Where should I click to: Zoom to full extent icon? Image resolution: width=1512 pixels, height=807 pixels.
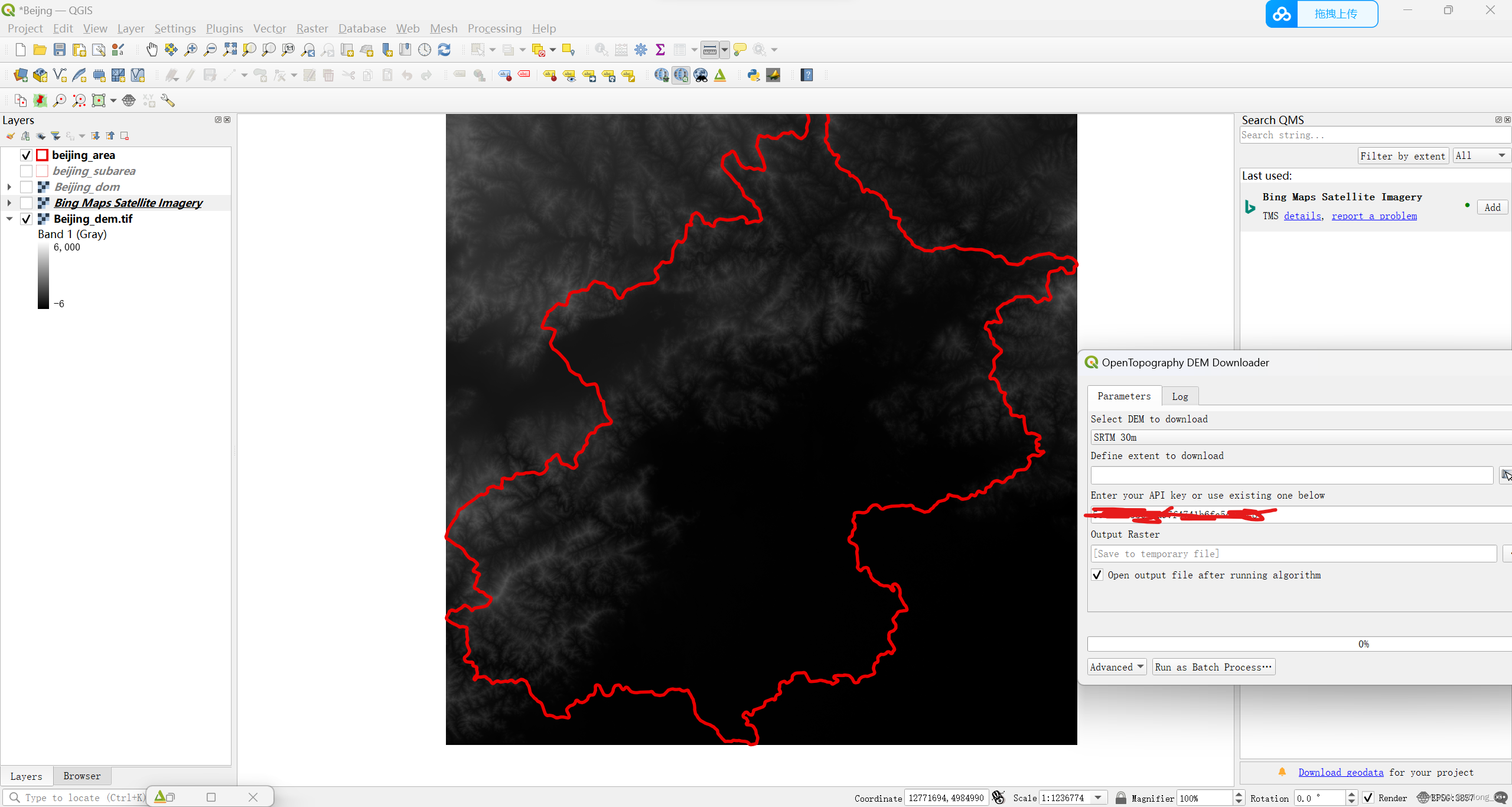230,50
